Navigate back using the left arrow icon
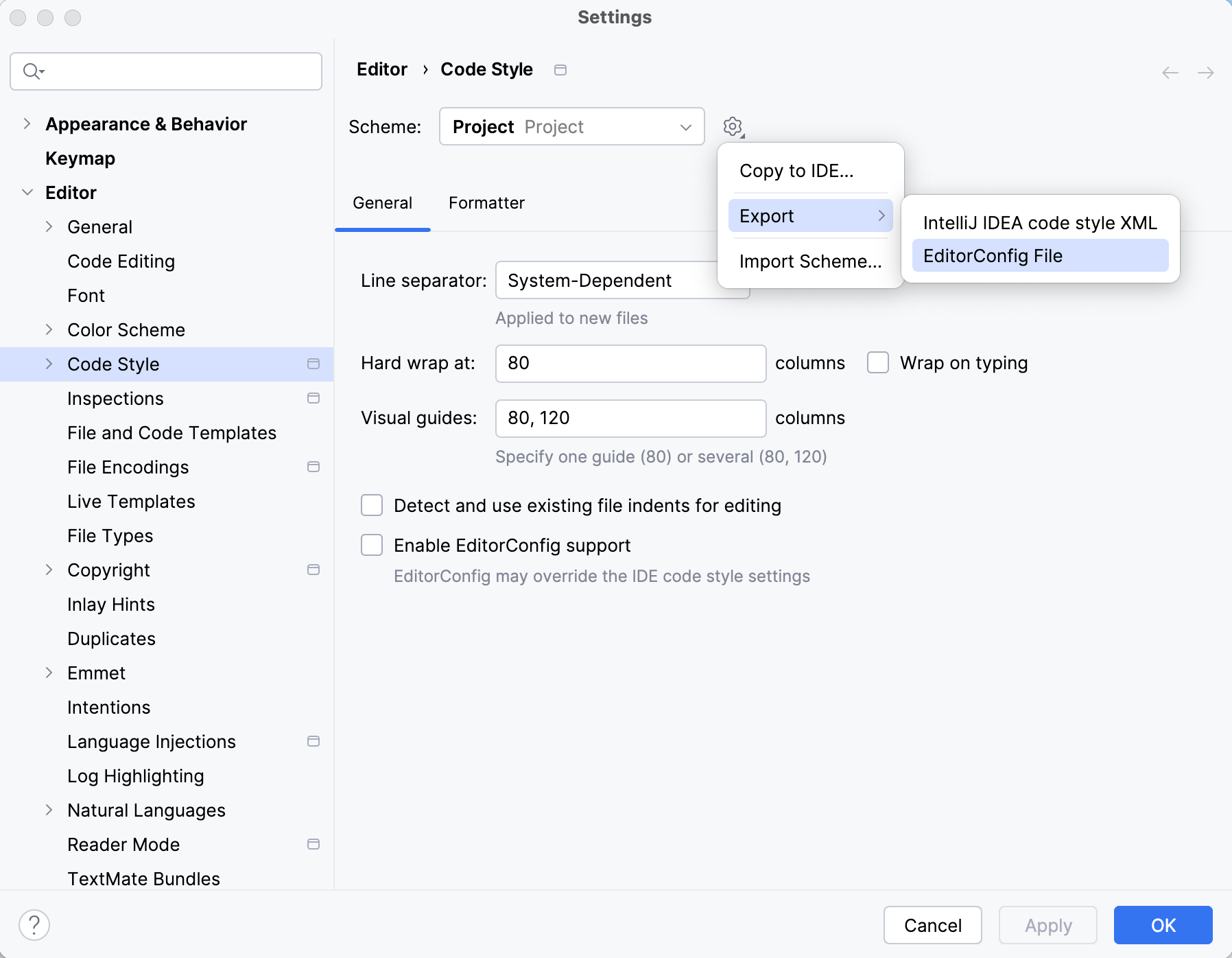The height and width of the screenshot is (958, 1232). point(1168,72)
